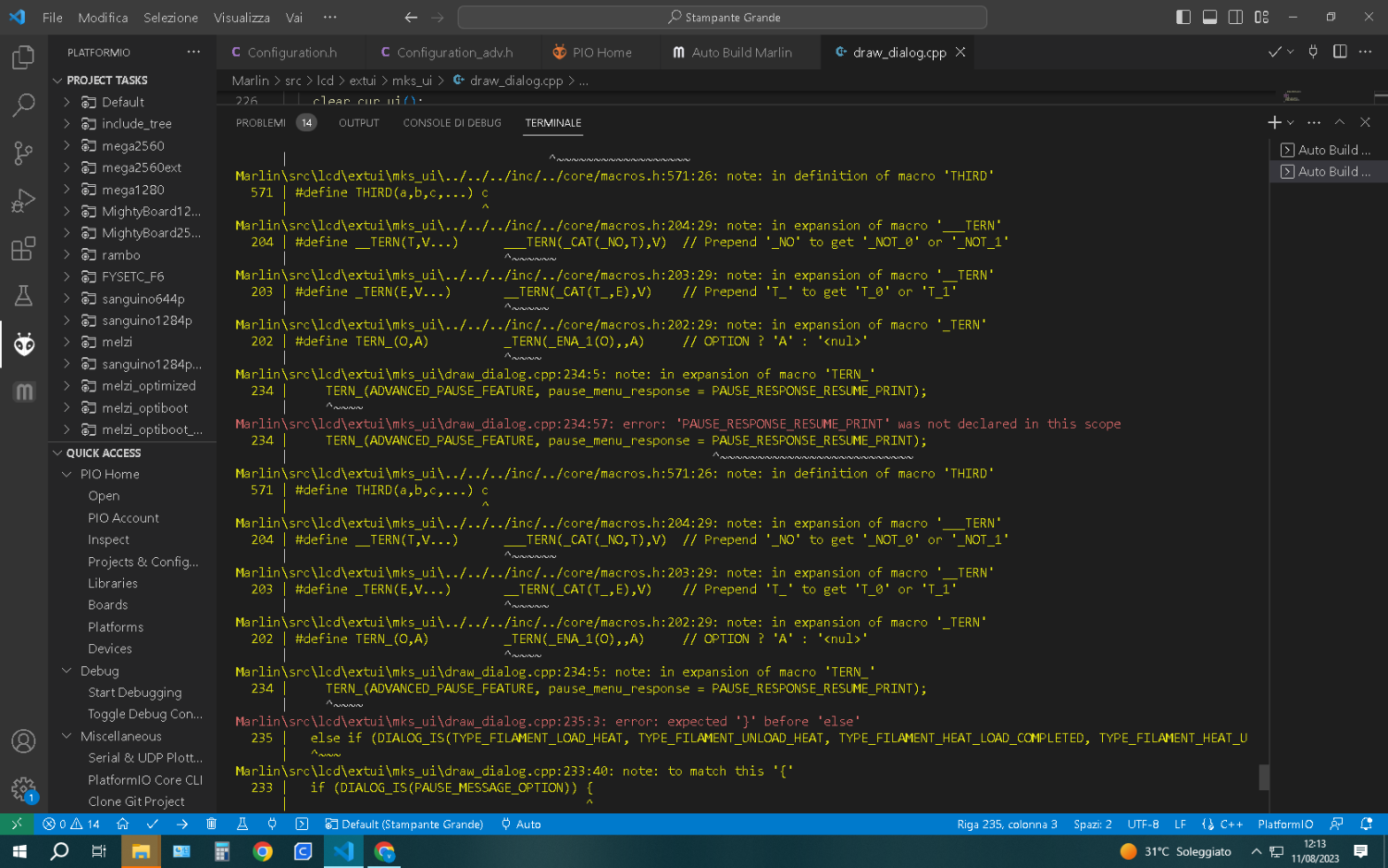The height and width of the screenshot is (868, 1388).
Task: Click the terminal vertical scrollbar thumb
Action: click(1264, 777)
